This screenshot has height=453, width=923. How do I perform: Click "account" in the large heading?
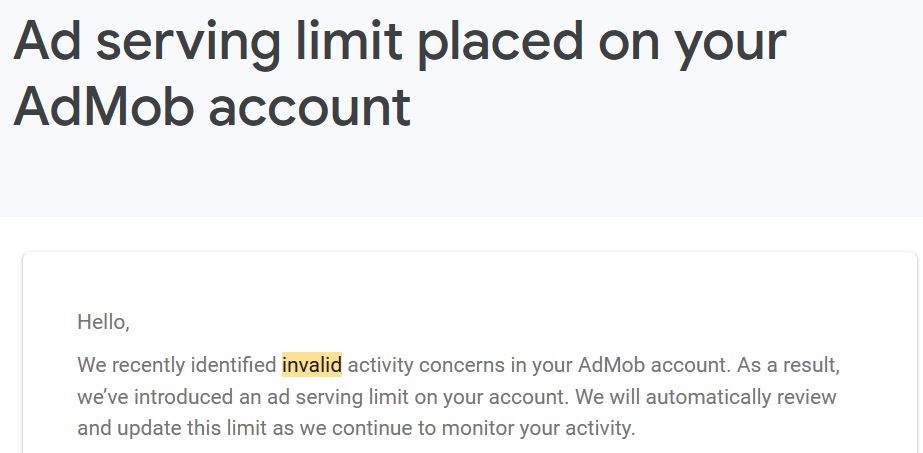pos(309,106)
